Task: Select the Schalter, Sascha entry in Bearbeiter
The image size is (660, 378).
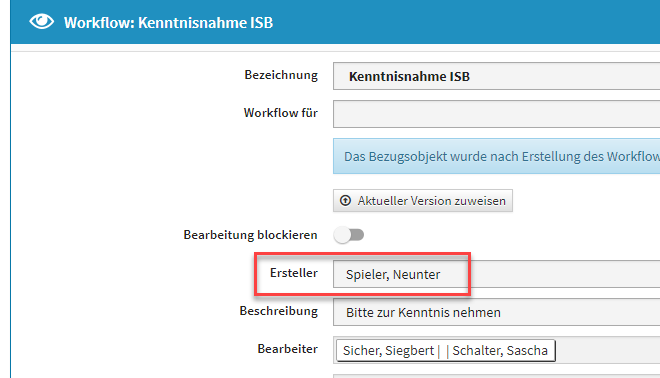Action: click(x=500, y=351)
